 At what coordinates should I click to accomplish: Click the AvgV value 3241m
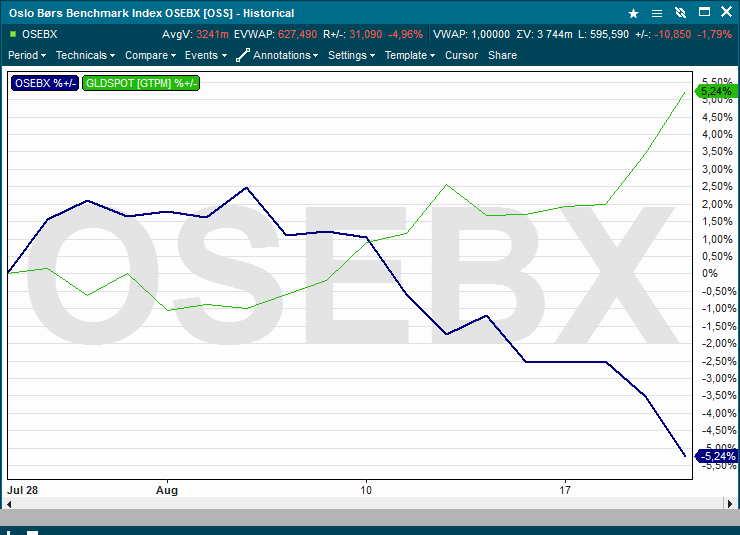212,34
